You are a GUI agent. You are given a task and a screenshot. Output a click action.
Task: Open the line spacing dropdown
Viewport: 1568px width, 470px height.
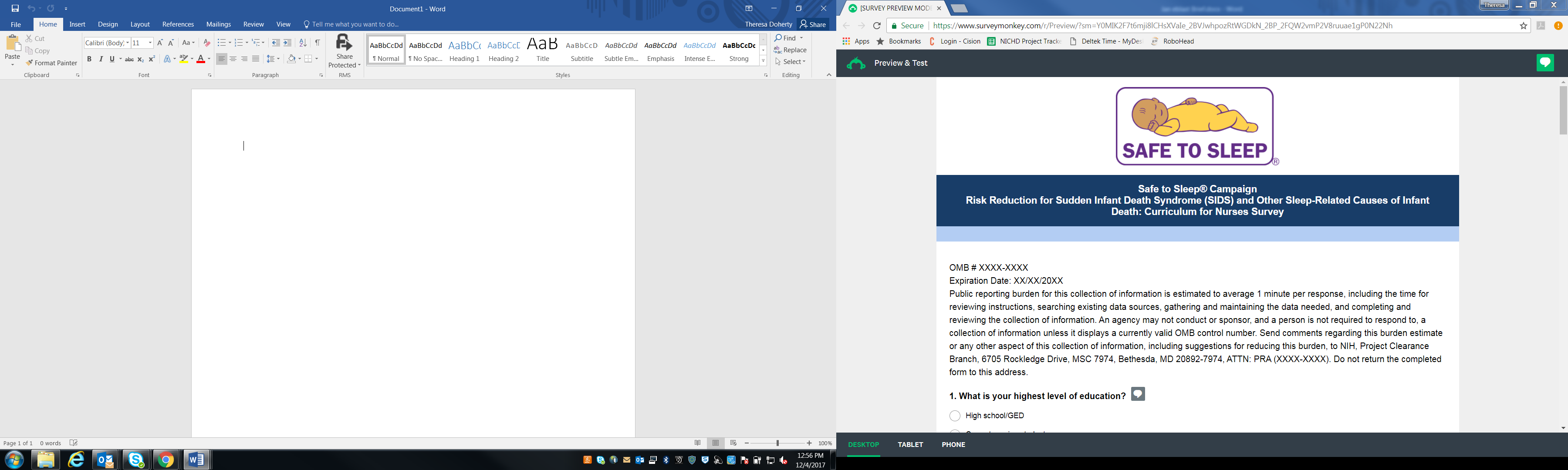click(x=273, y=59)
